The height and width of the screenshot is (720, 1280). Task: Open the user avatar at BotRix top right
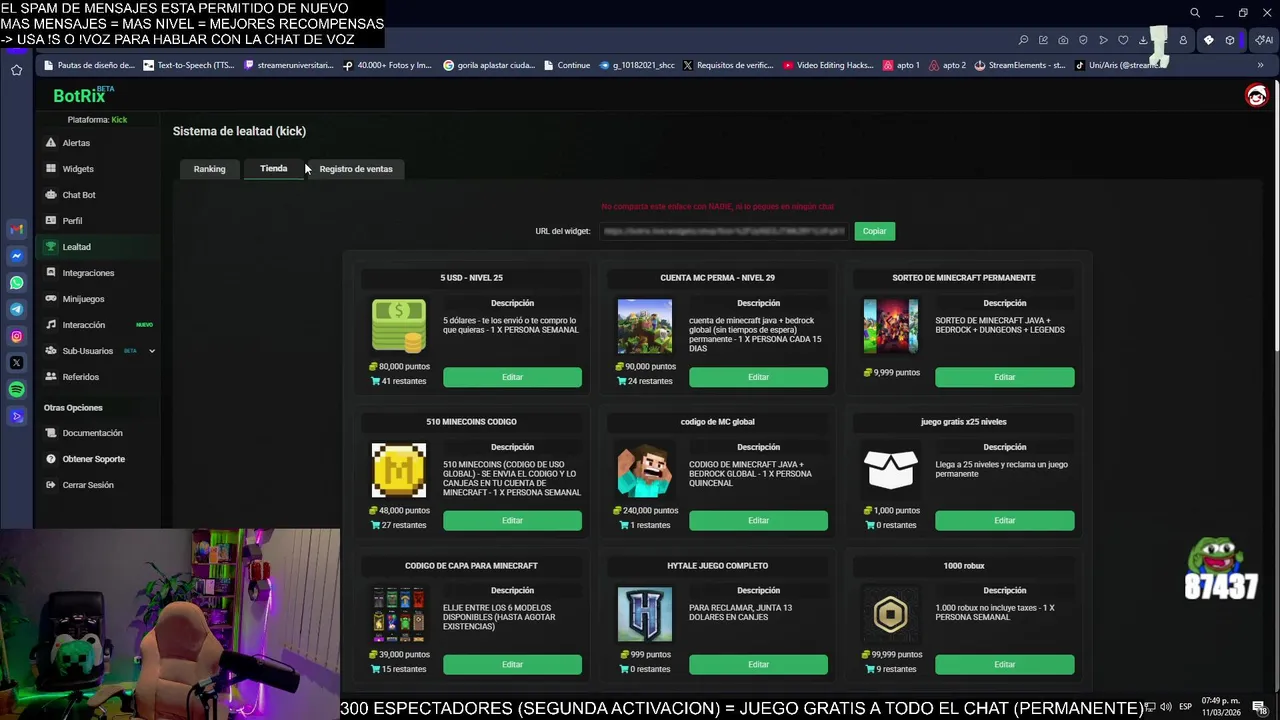click(1256, 95)
